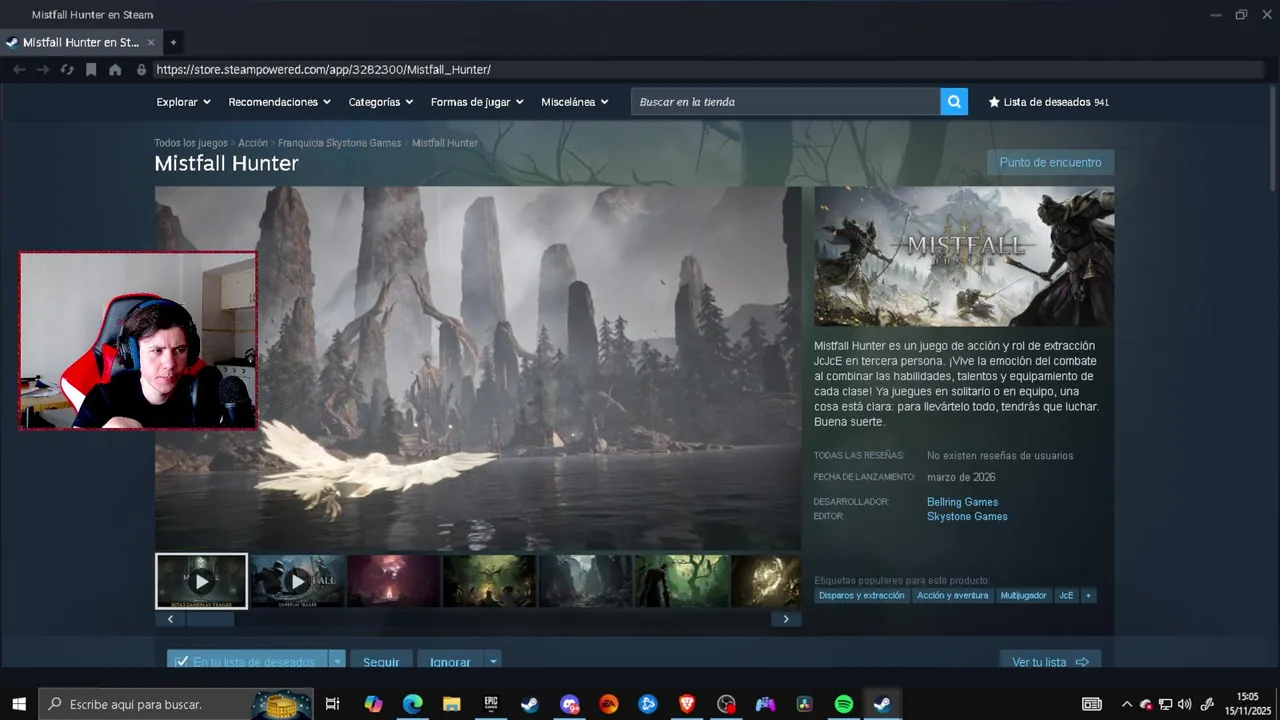Toggle the En tu lista de deseados checkbox
Viewport: 1280px width, 720px height.
point(181,662)
